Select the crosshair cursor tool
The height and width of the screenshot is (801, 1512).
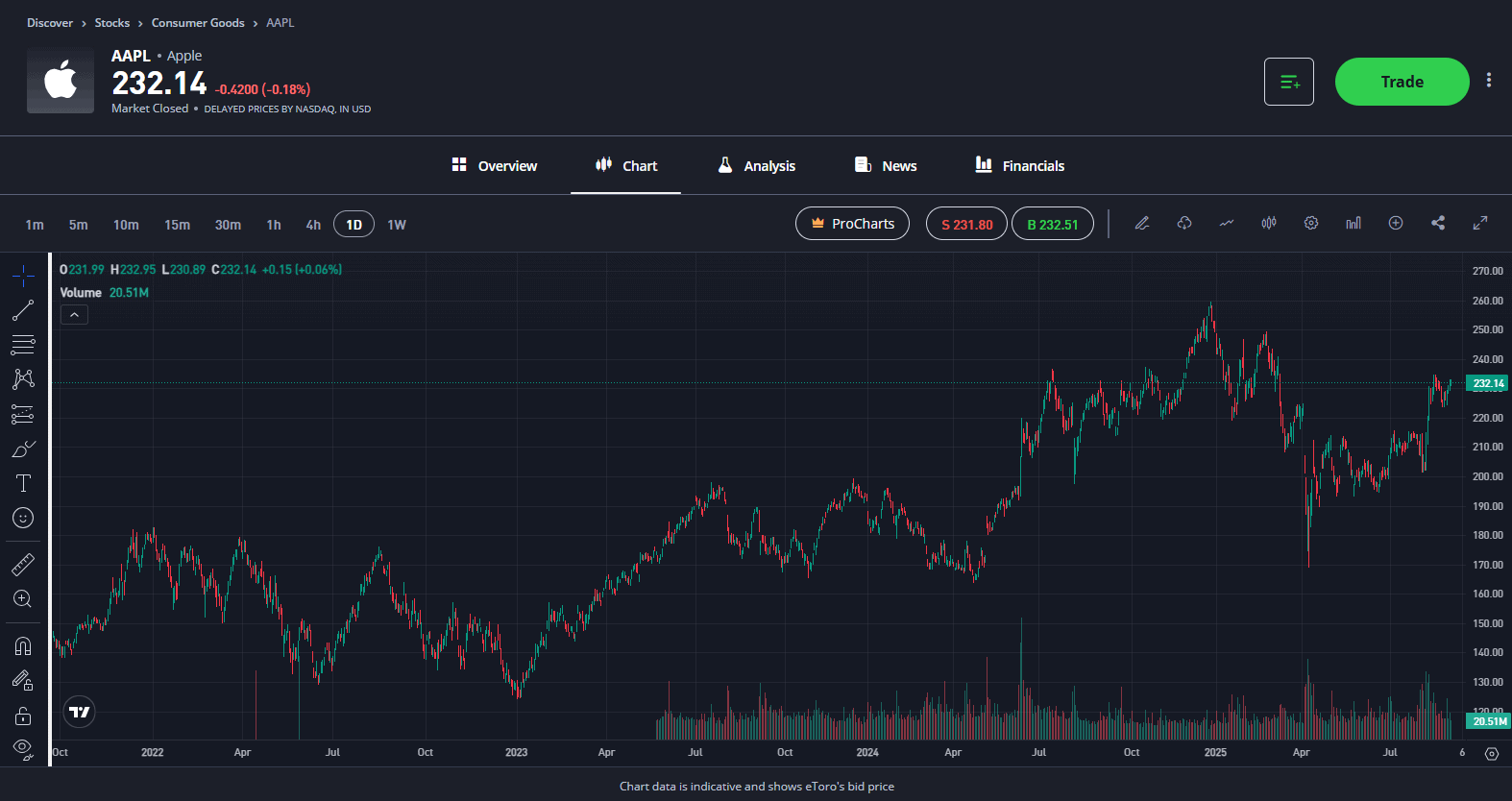point(23,277)
